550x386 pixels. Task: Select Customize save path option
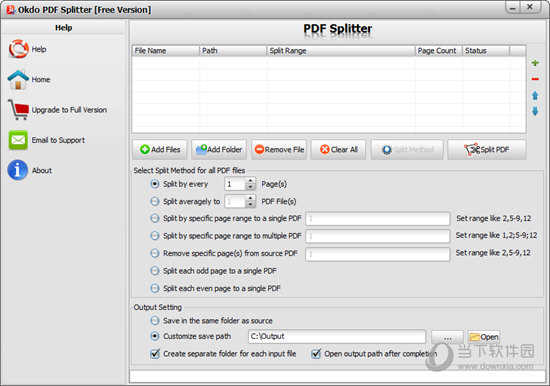tap(155, 336)
